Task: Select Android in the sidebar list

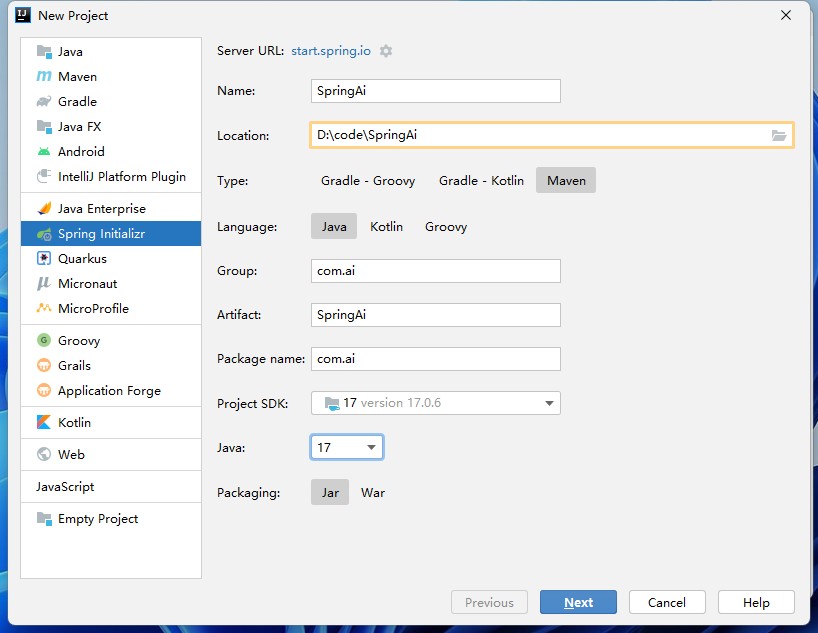Action: 111,151
